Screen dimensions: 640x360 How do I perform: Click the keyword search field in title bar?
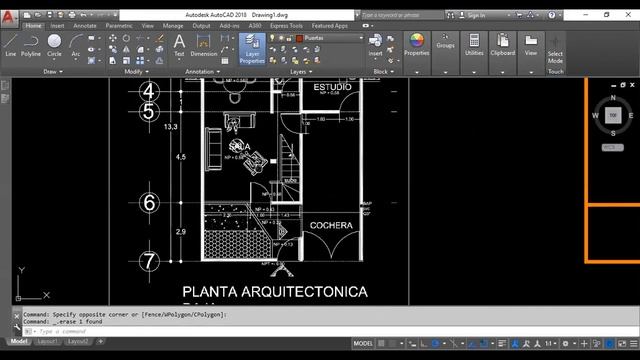(402, 15)
